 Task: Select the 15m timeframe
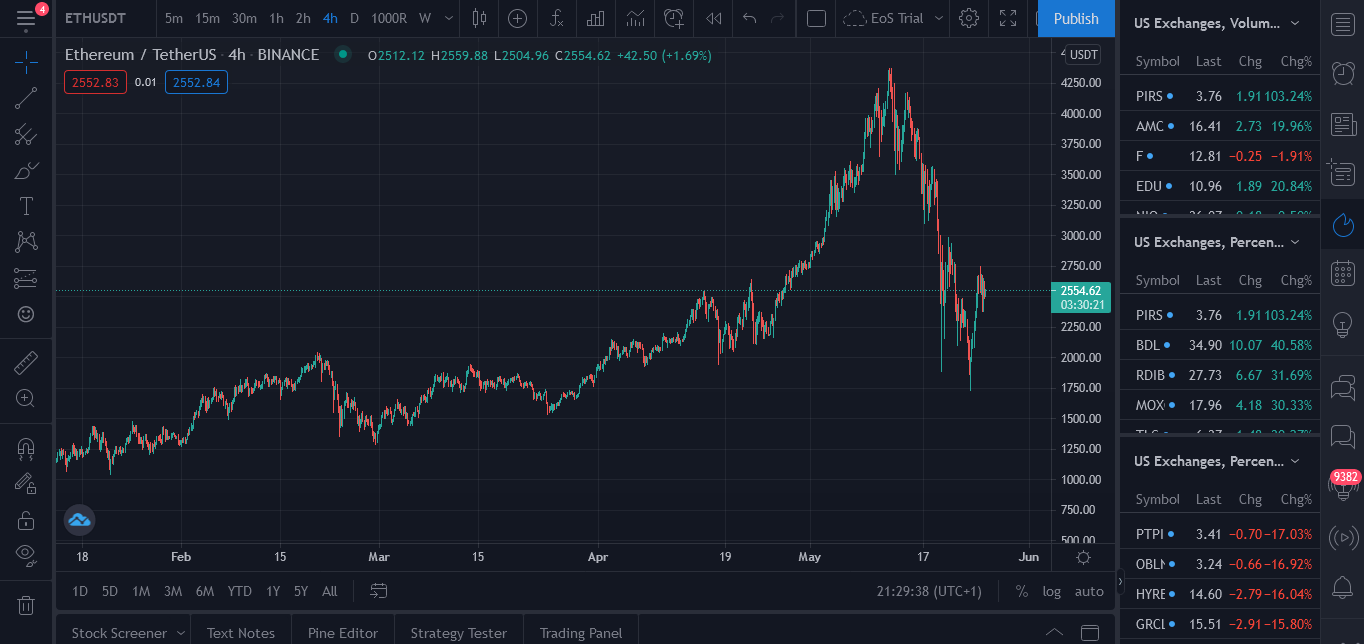(x=207, y=18)
